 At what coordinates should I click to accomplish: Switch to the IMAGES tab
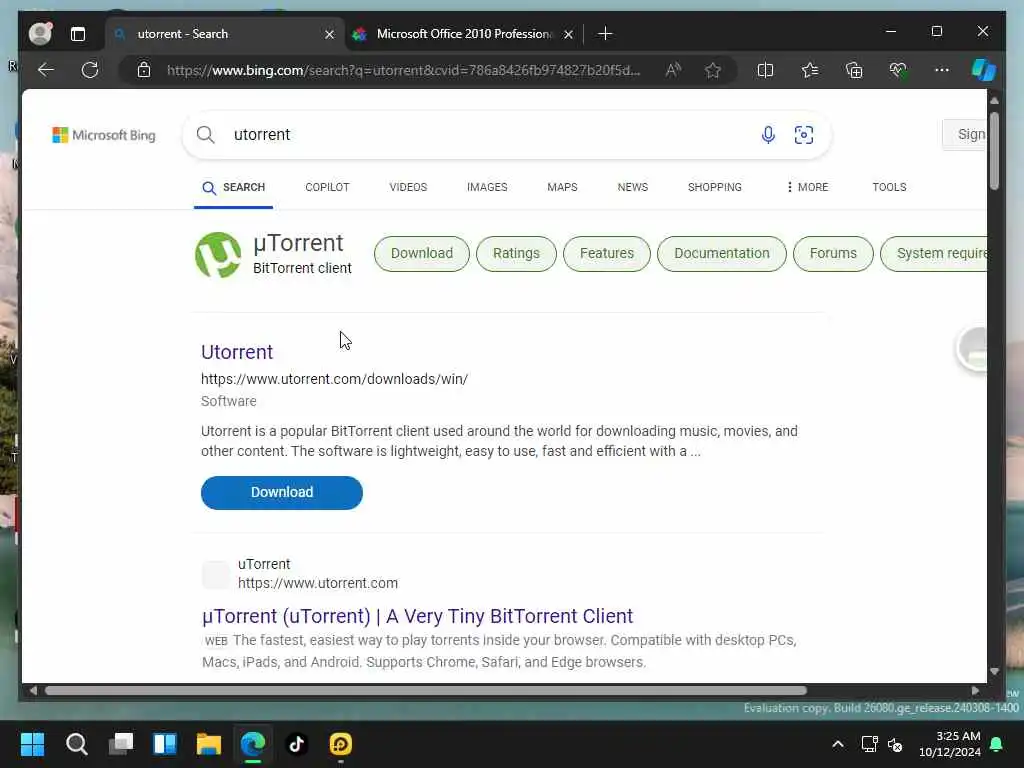487,187
